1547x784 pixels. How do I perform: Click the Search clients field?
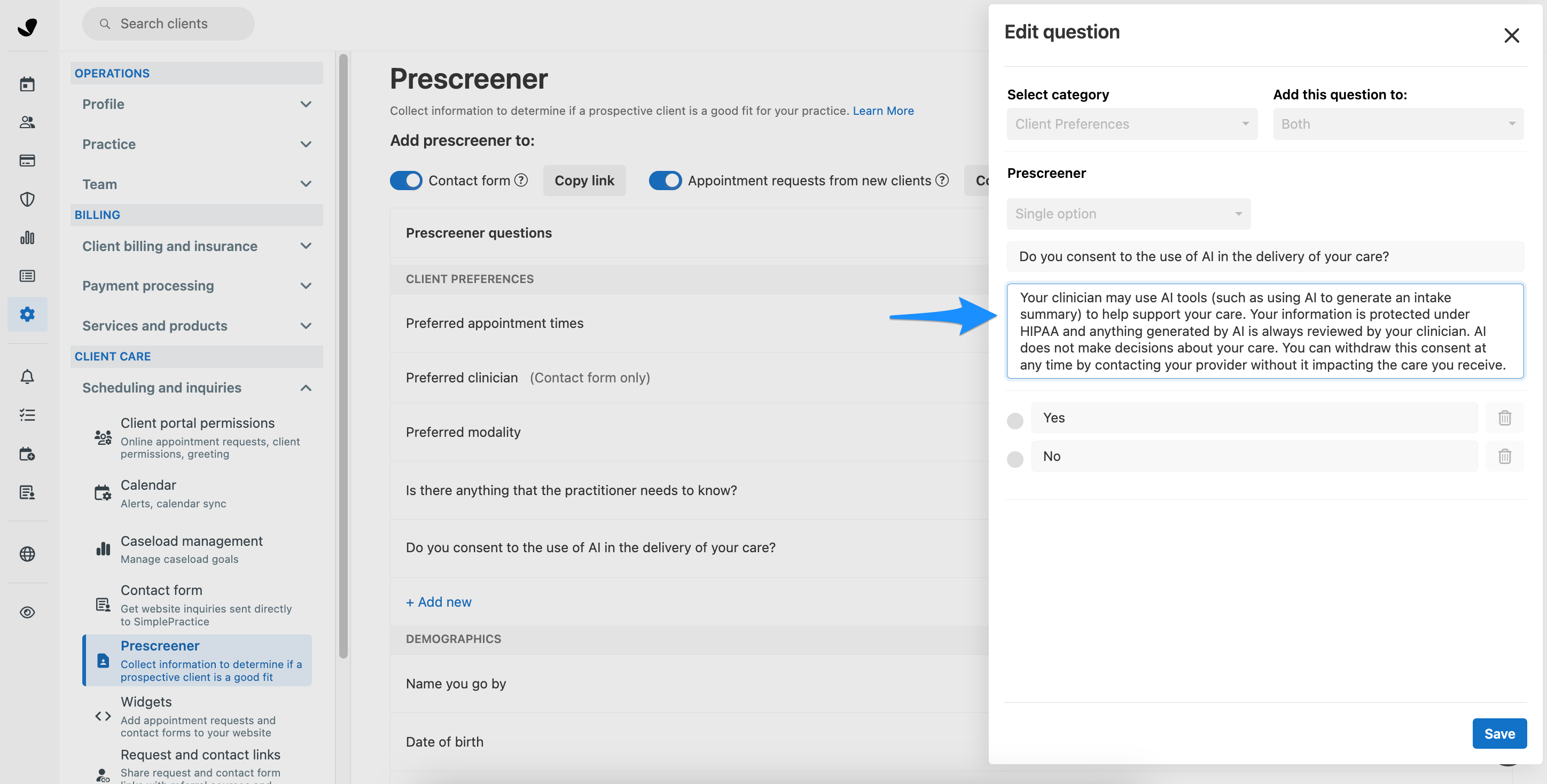[168, 23]
